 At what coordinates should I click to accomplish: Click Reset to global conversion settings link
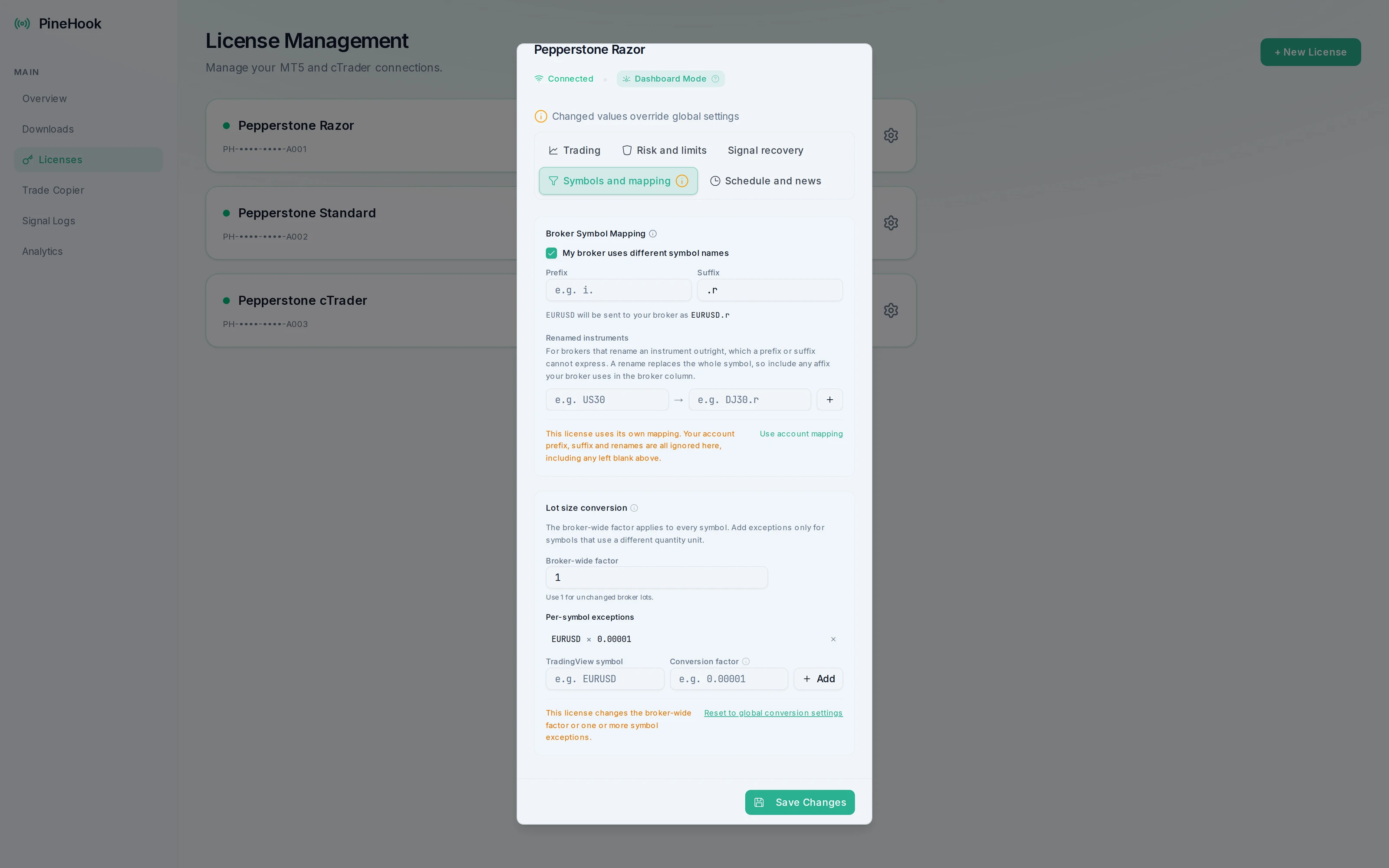click(773, 713)
